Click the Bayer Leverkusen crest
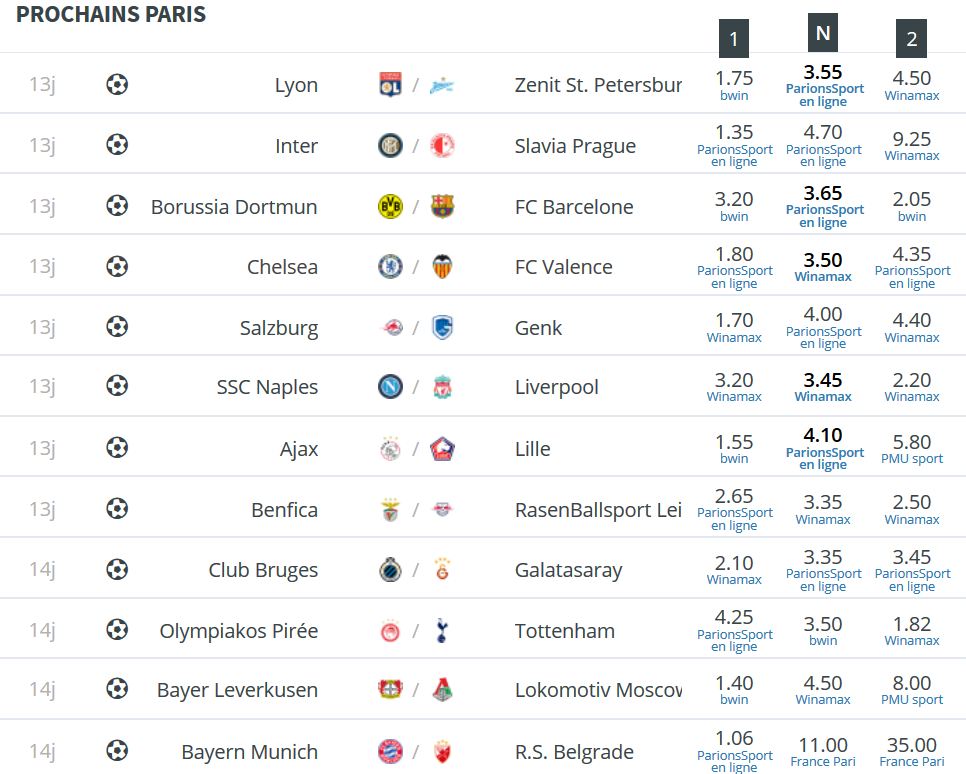966x774 pixels. coord(390,689)
